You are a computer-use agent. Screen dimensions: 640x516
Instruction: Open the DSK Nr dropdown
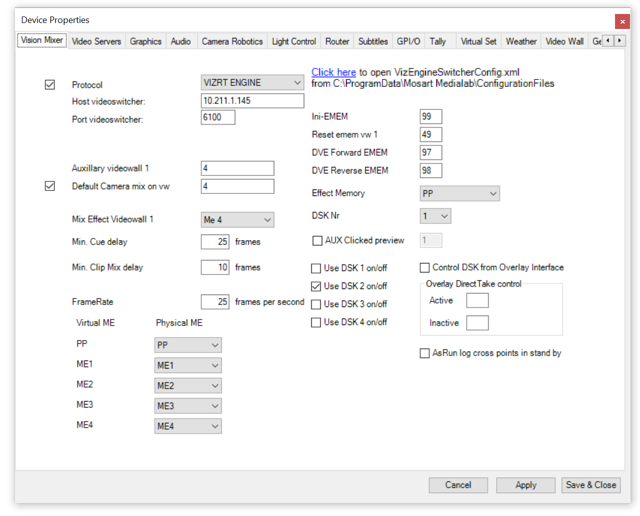tap(435, 216)
